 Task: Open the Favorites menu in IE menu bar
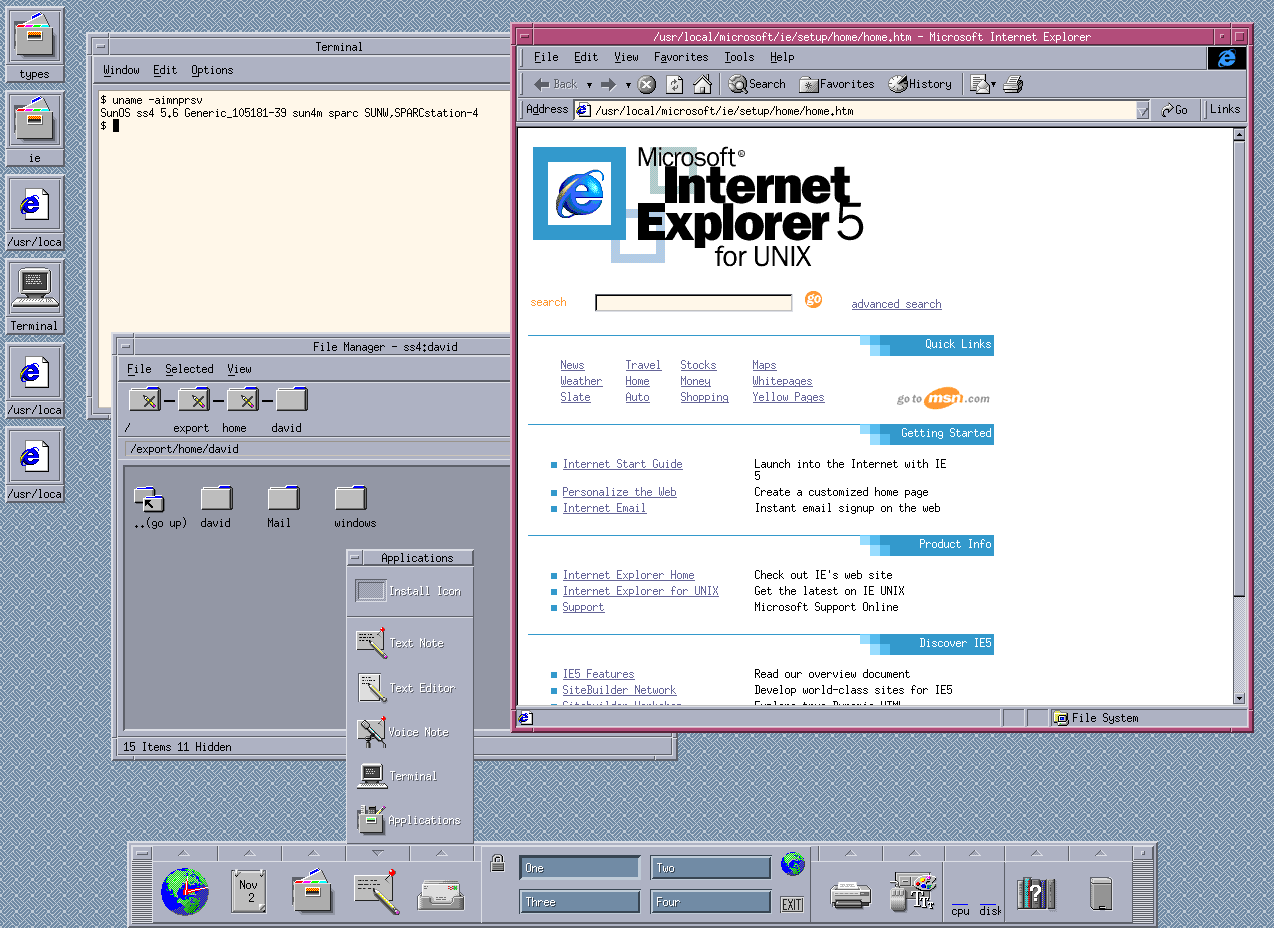[x=681, y=57]
